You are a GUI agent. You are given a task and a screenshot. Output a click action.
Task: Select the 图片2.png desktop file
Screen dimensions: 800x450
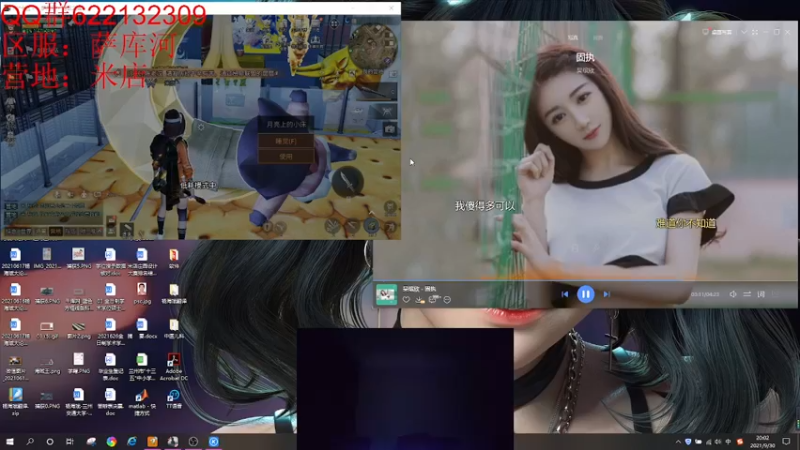tap(78, 330)
